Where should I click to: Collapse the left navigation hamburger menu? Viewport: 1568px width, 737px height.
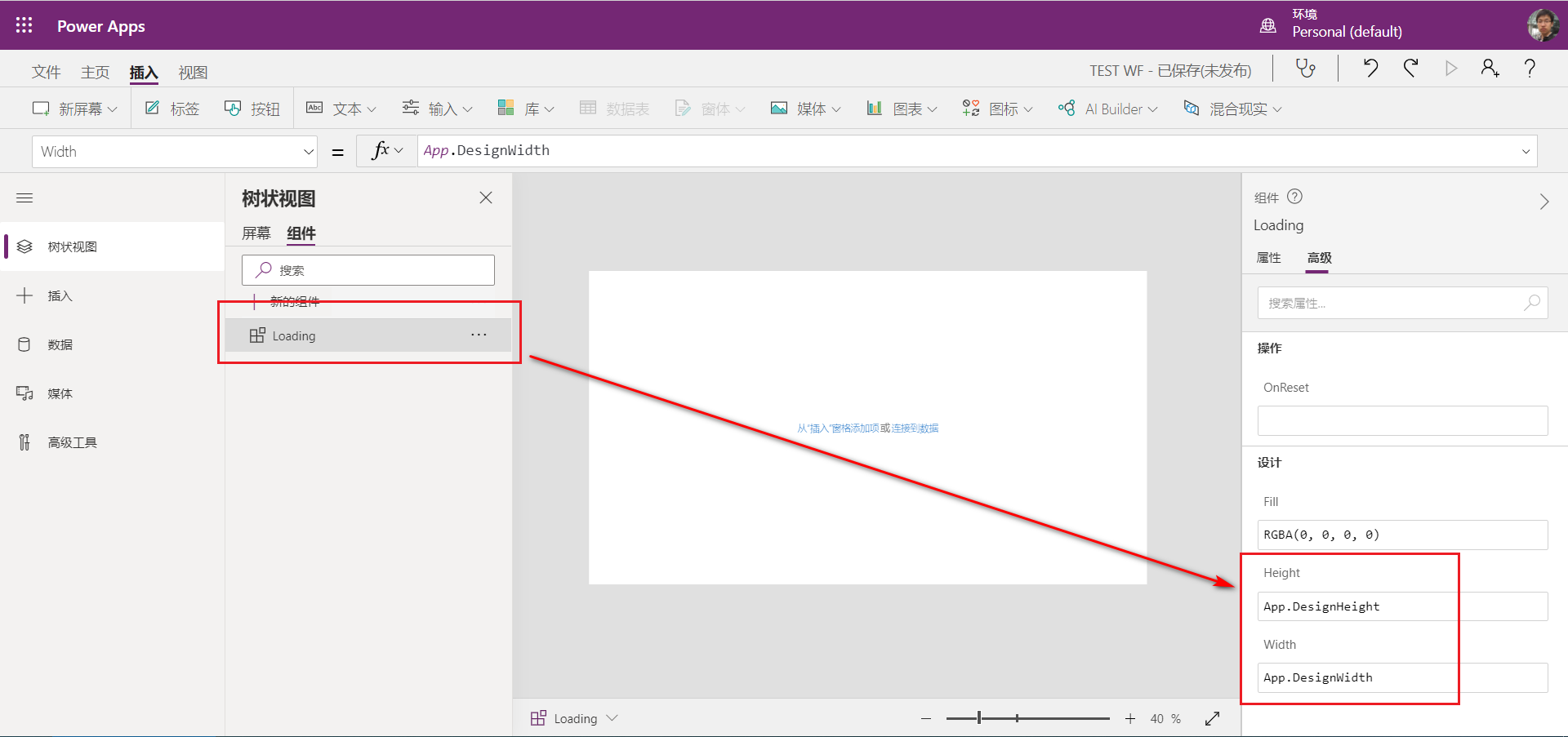(x=24, y=198)
